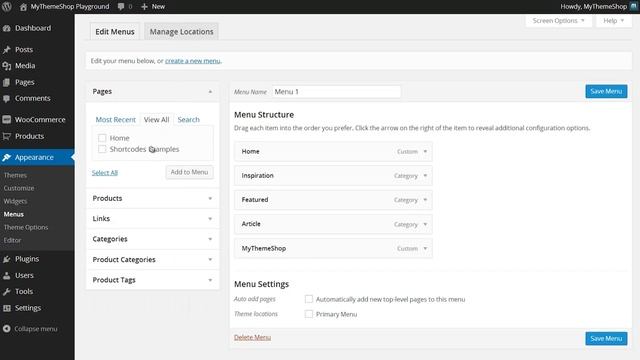Click the Plugins plug icon
640x360 pixels.
pyautogui.click(x=7, y=259)
